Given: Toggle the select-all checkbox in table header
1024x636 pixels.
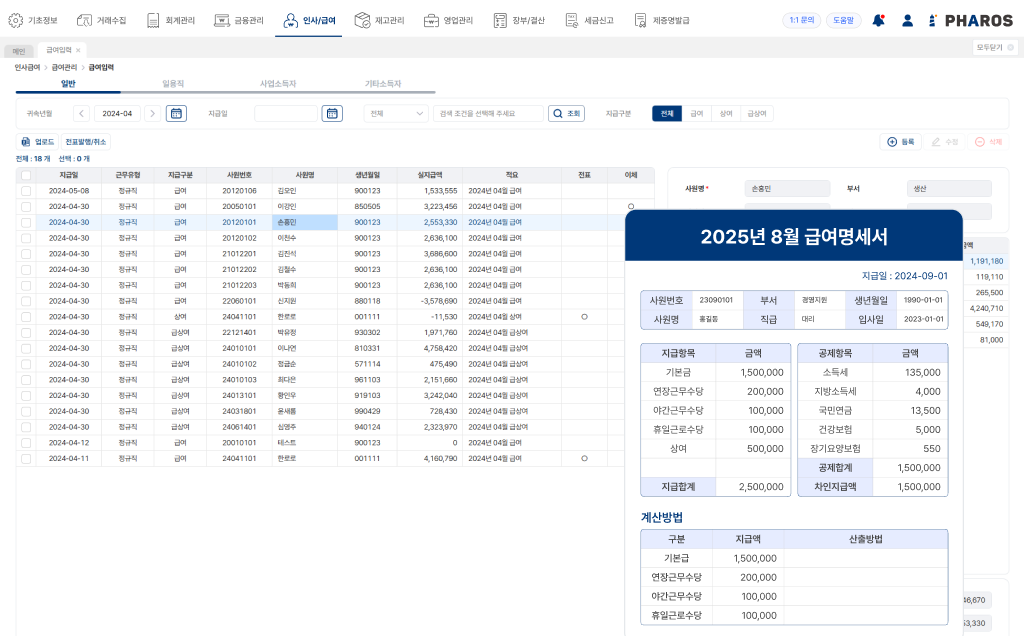Looking at the screenshot, I should click(x=26, y=175).
